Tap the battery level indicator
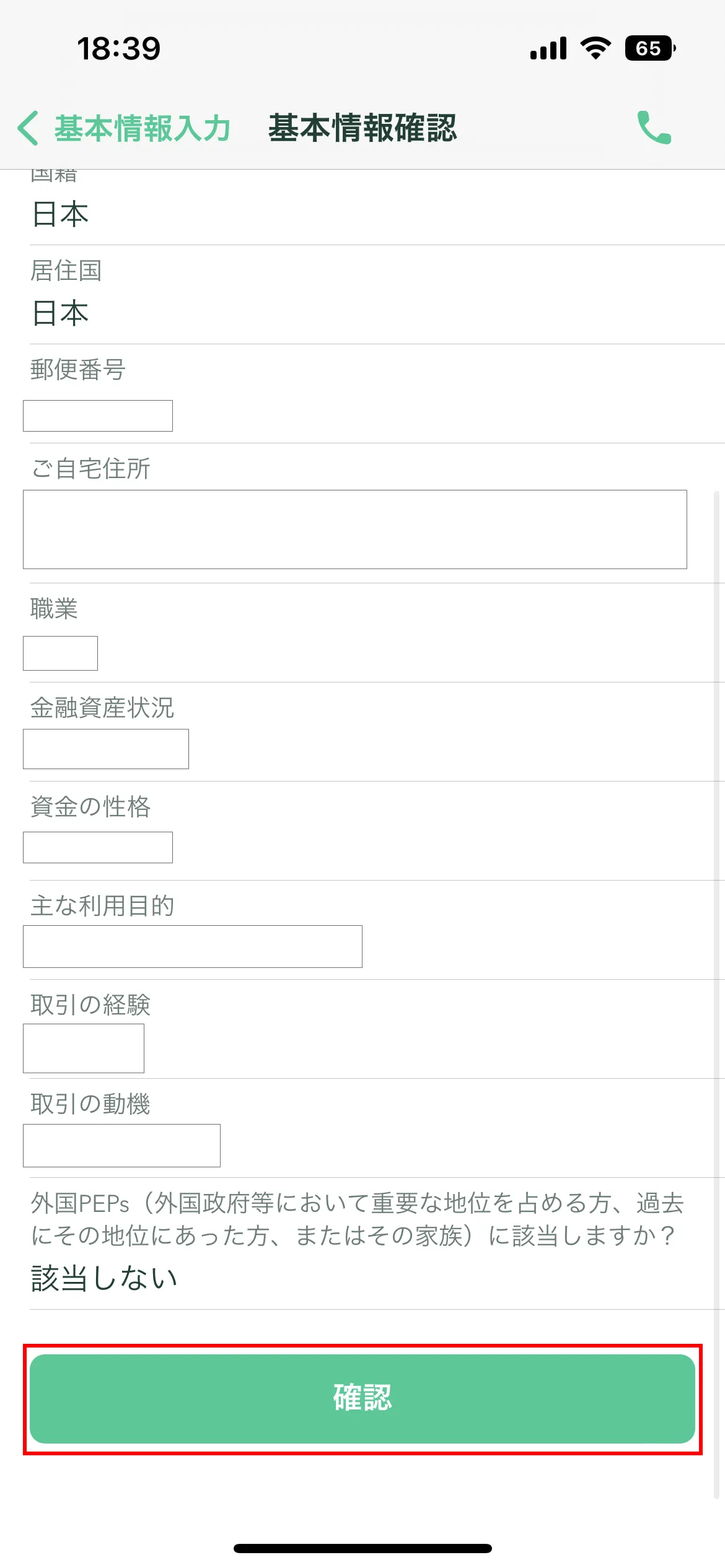This screenshot has height=1568, width=725. click(649, 48)
